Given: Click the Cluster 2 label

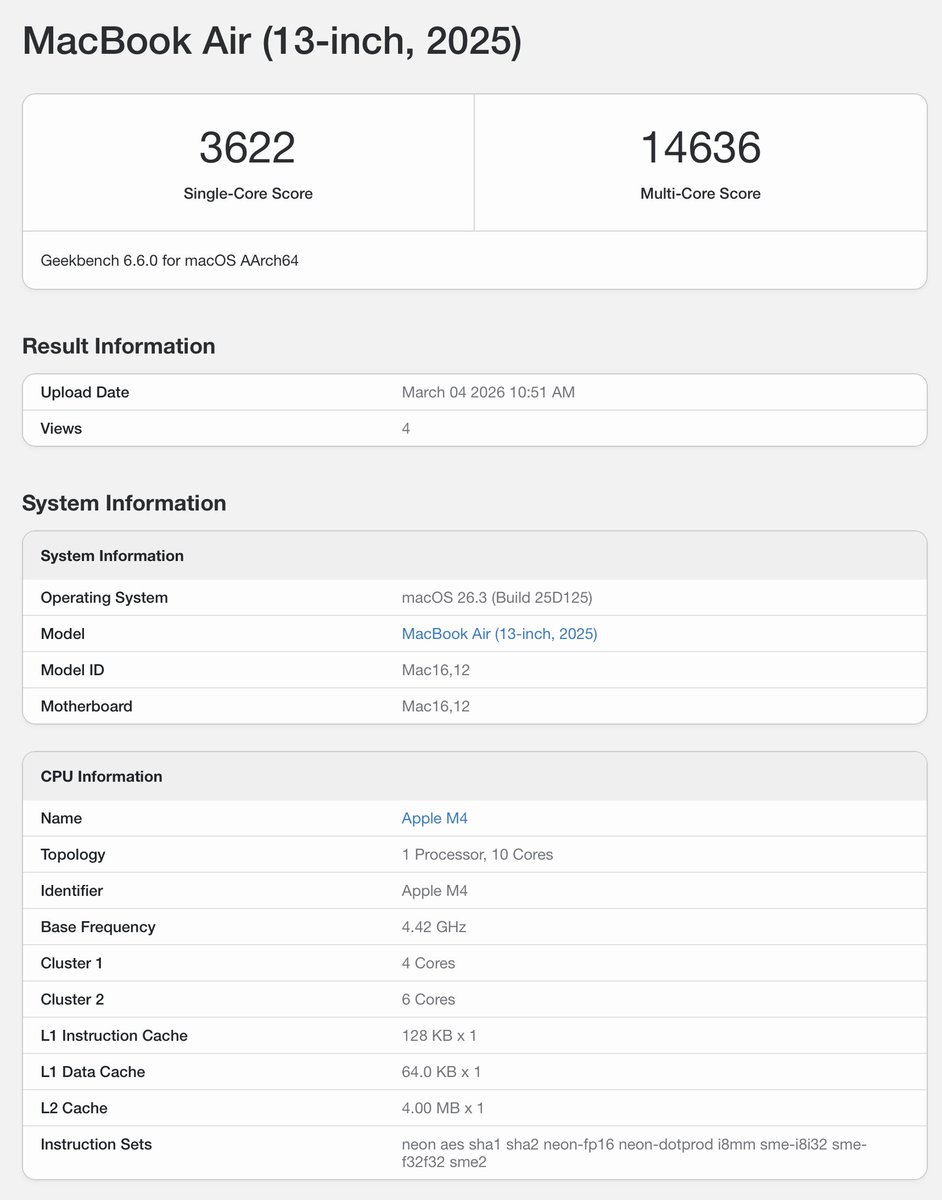Looking at the screenshot, I should (72, 999).
